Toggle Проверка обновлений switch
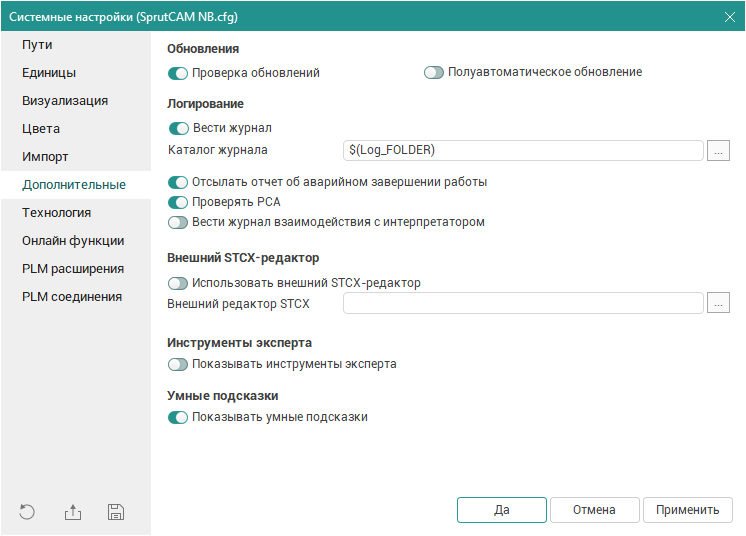The image size is (746, 536). (x=178, y=74)
